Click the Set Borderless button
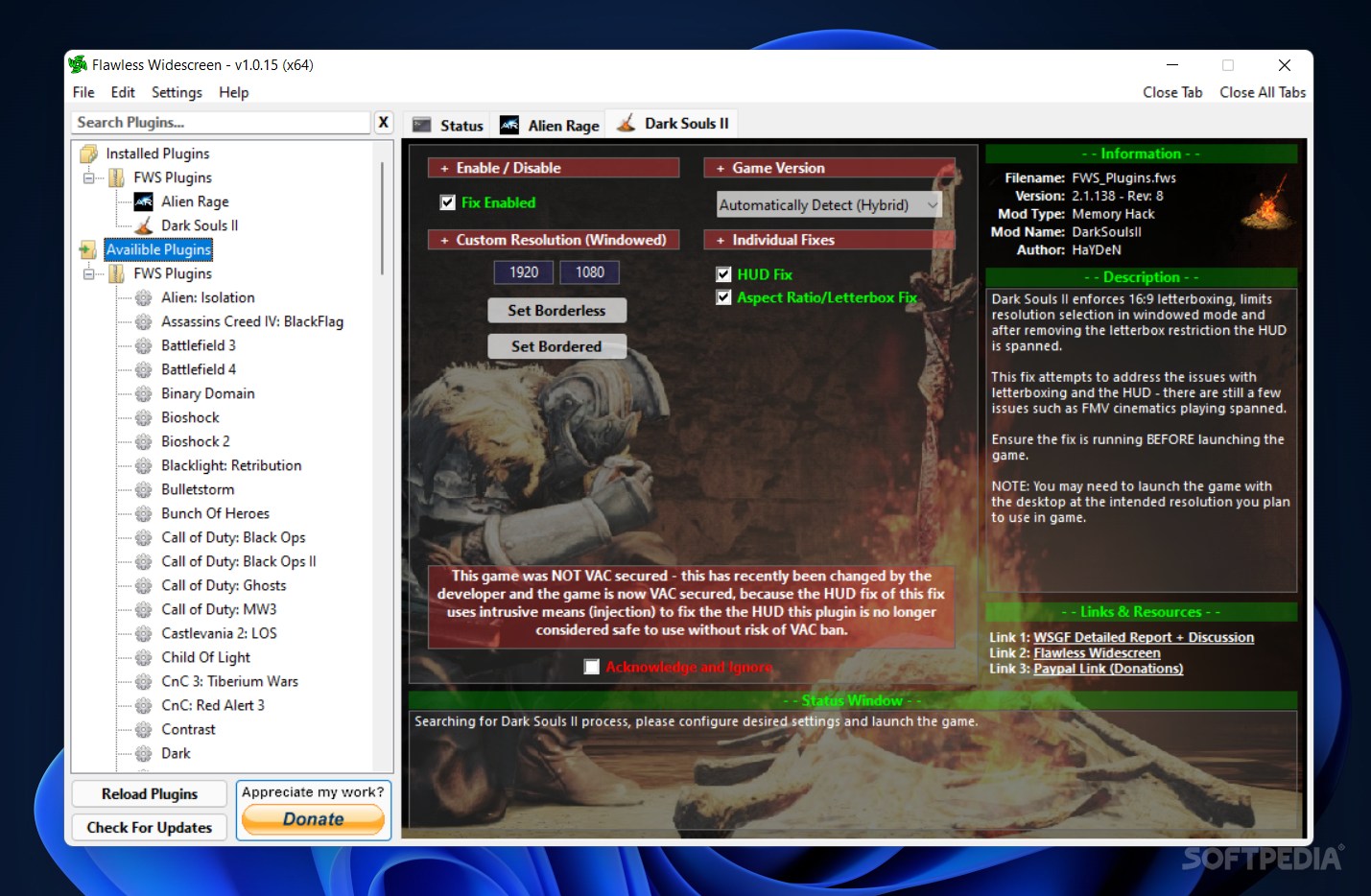Screen dimensions: 1371x896 click(x=556, y=311)
